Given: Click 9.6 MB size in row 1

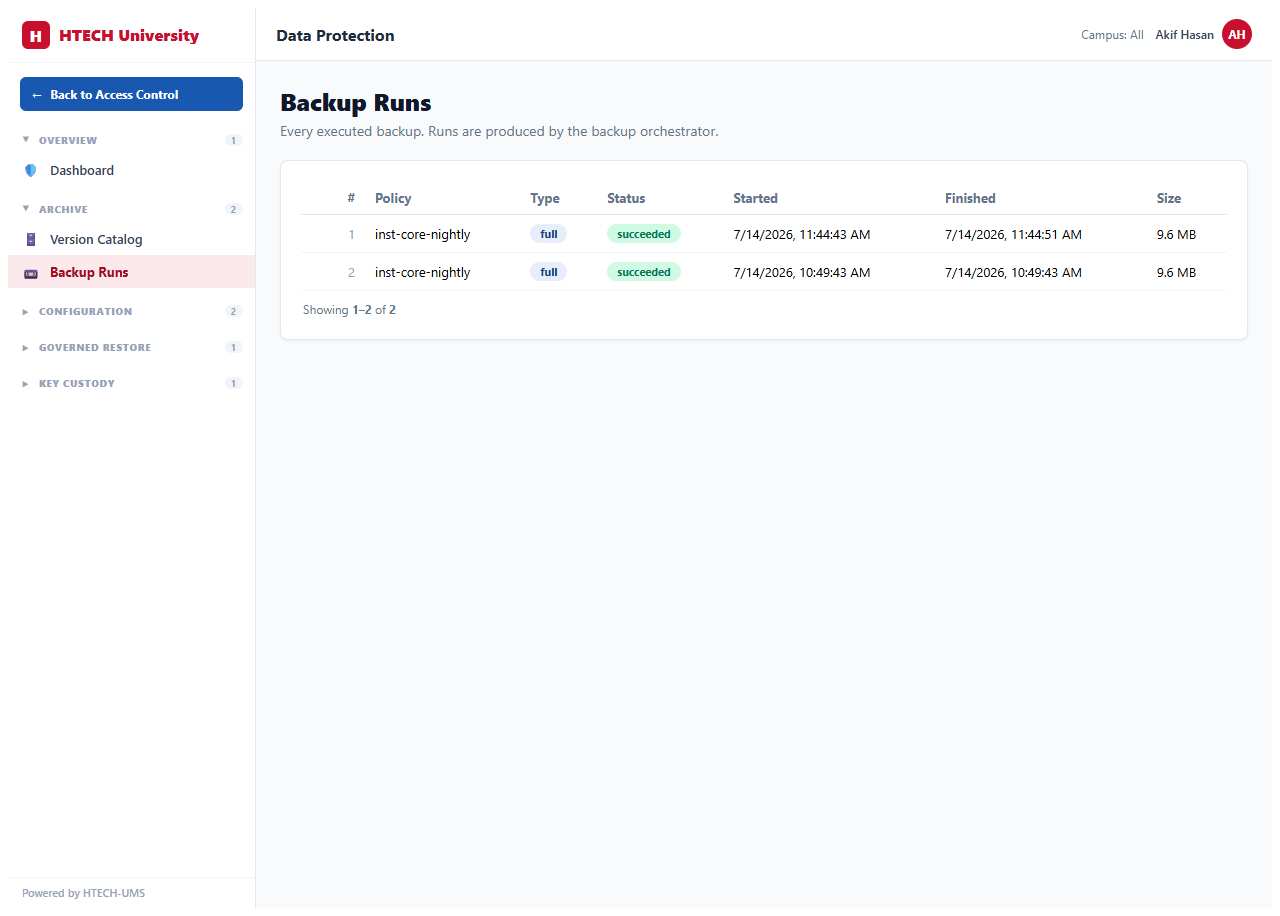Looking at the screenshot, I should (x=1176, y=234).
